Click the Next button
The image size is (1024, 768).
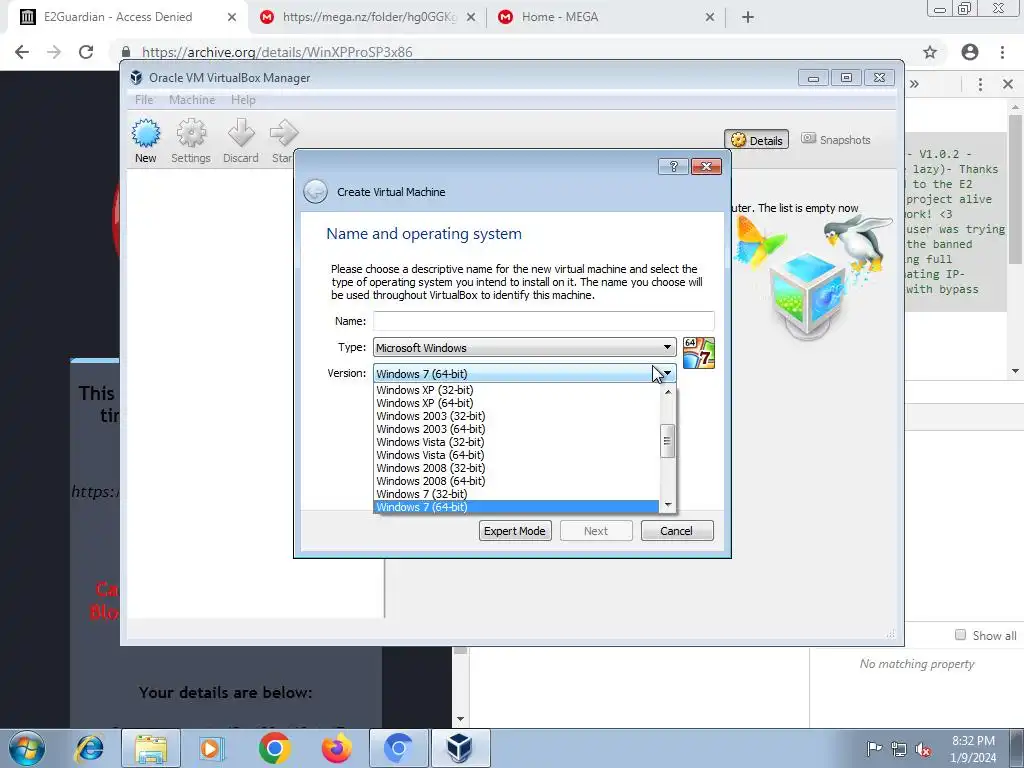596,531
